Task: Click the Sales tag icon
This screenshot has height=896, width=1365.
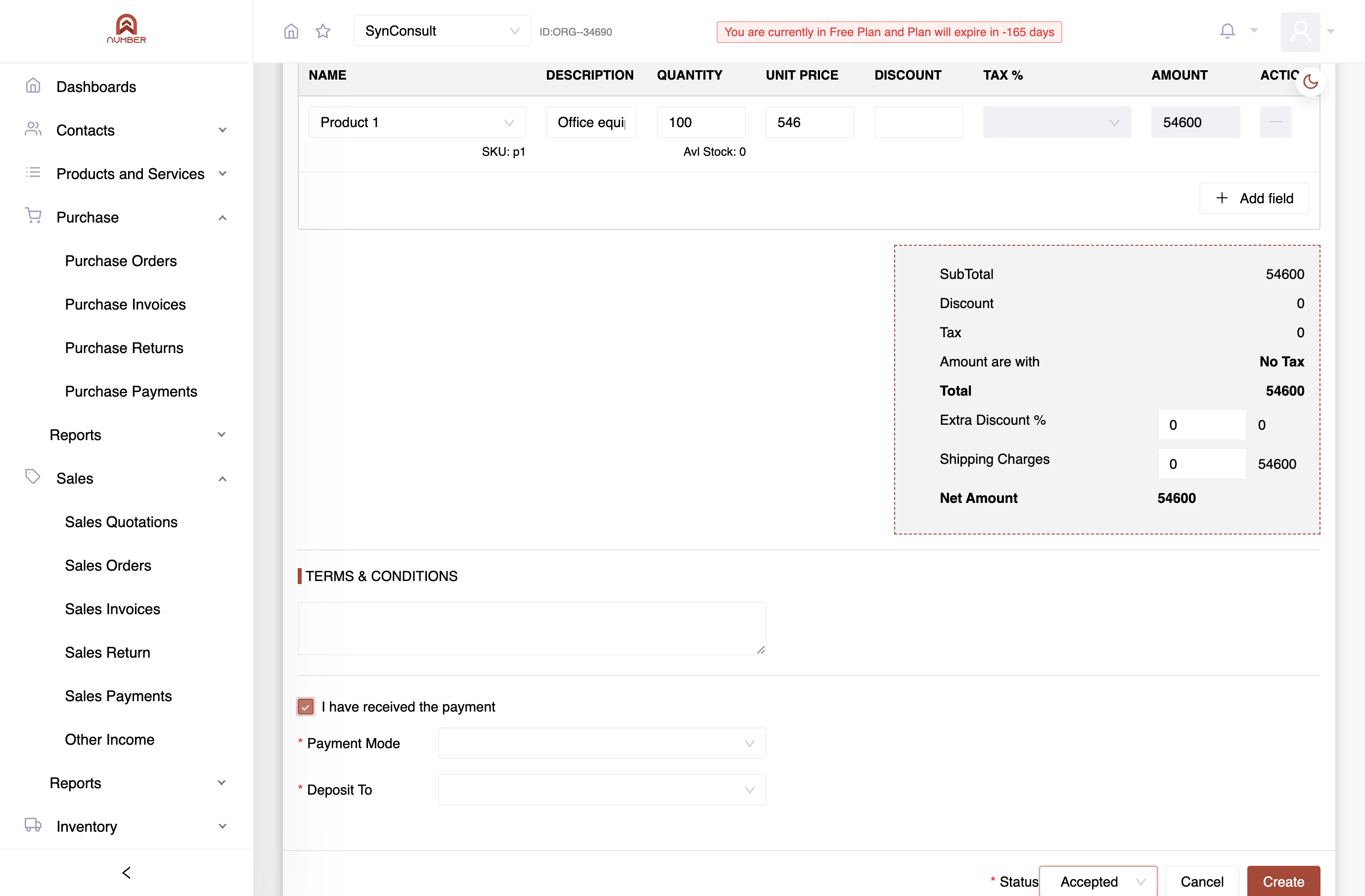Action: [x=33, y=477]
